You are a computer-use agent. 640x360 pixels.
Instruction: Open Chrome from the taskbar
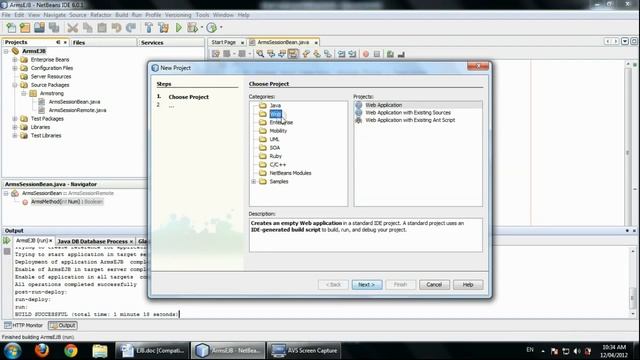coord(71,350)
